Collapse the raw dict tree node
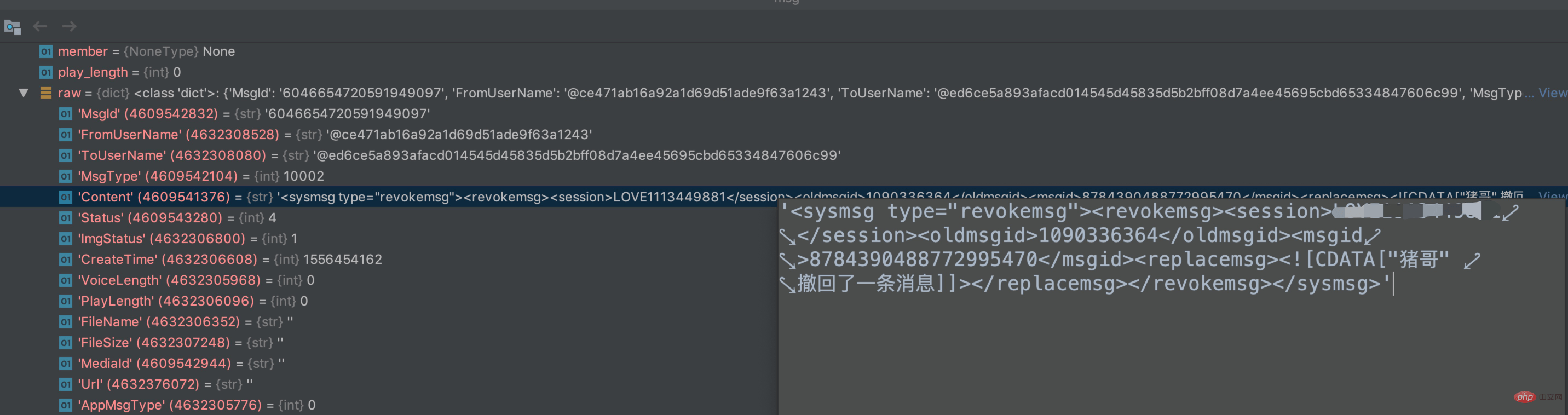The width and height of the screenshot is (1568, 415). pyautogui.click(x=24, y=93)
